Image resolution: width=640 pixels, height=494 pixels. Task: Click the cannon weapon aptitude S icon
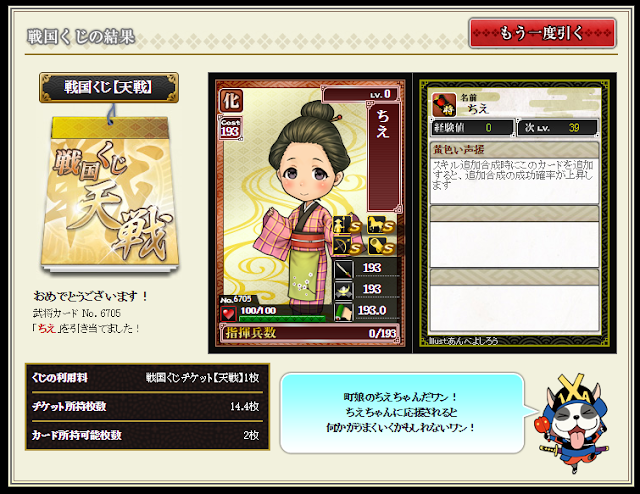click(x=381, y=246)
